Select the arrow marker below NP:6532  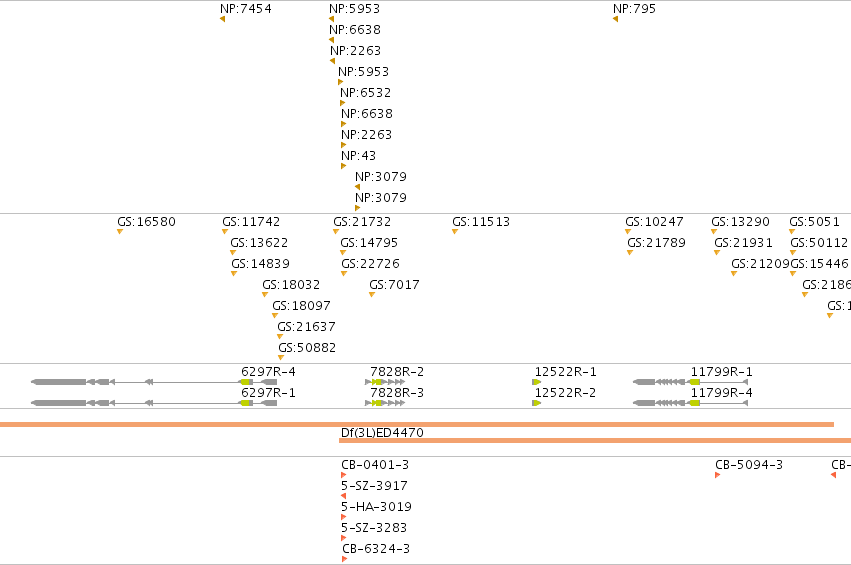342,103
